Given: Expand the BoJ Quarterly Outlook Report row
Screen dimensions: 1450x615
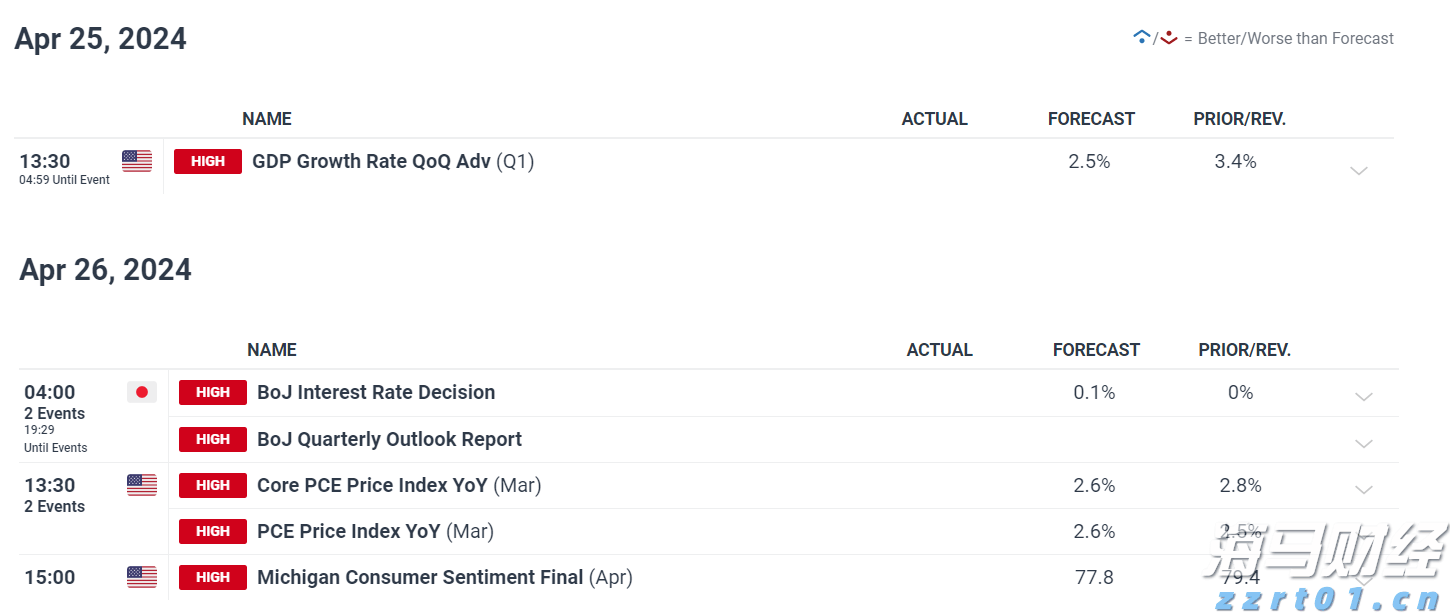Looking at the screenshot, I should click(x=1363, y=443).
